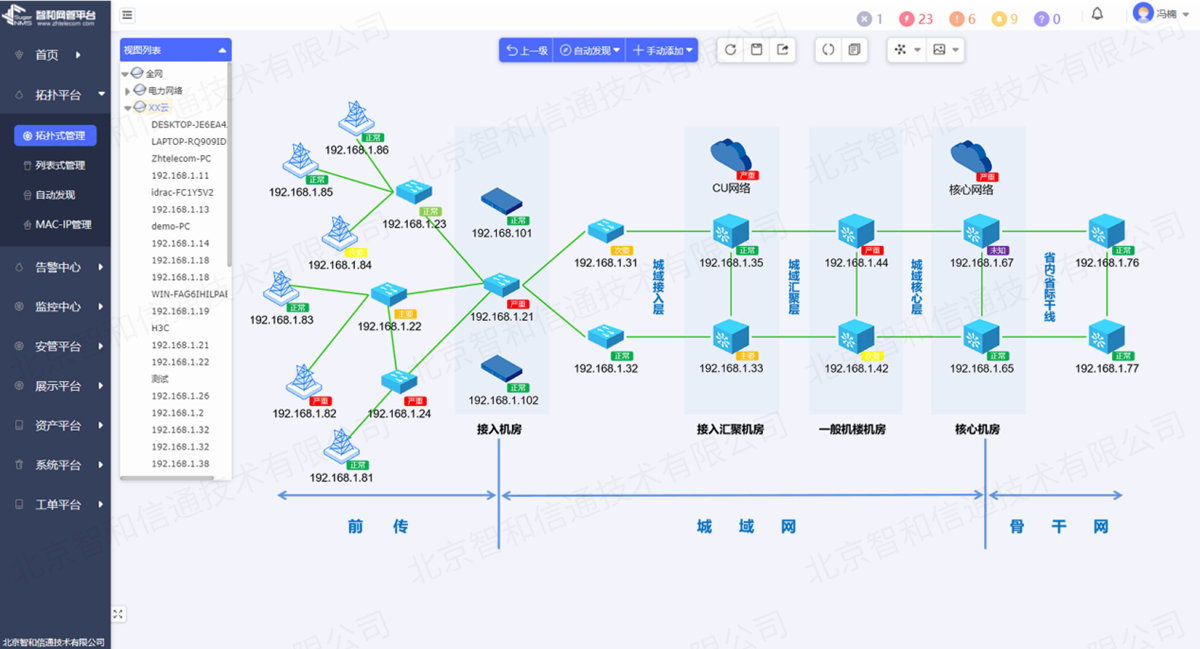Open the layout style dropdown
Image resolution: width=1200 pixels, height=649 pixels.
click(907, 50)
